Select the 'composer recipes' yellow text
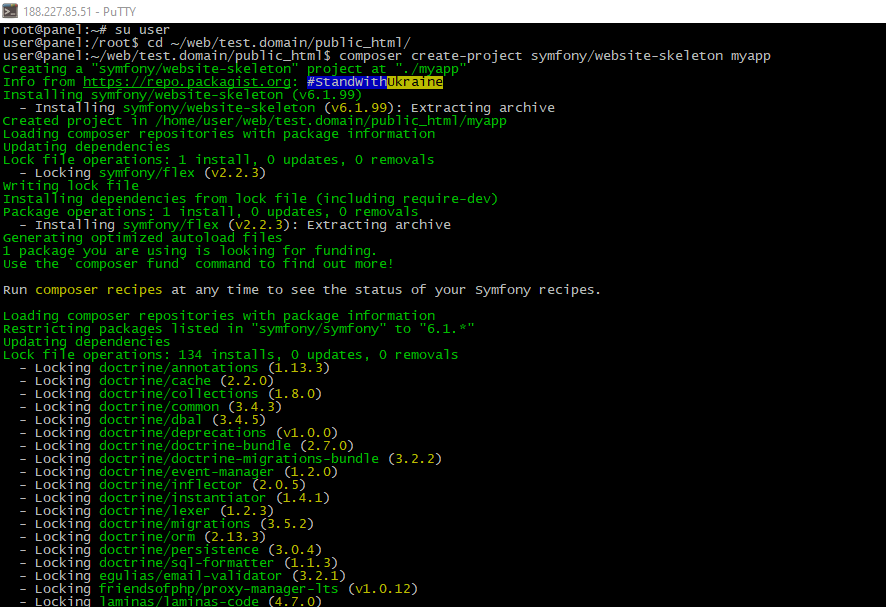 [x=98, y=290]
